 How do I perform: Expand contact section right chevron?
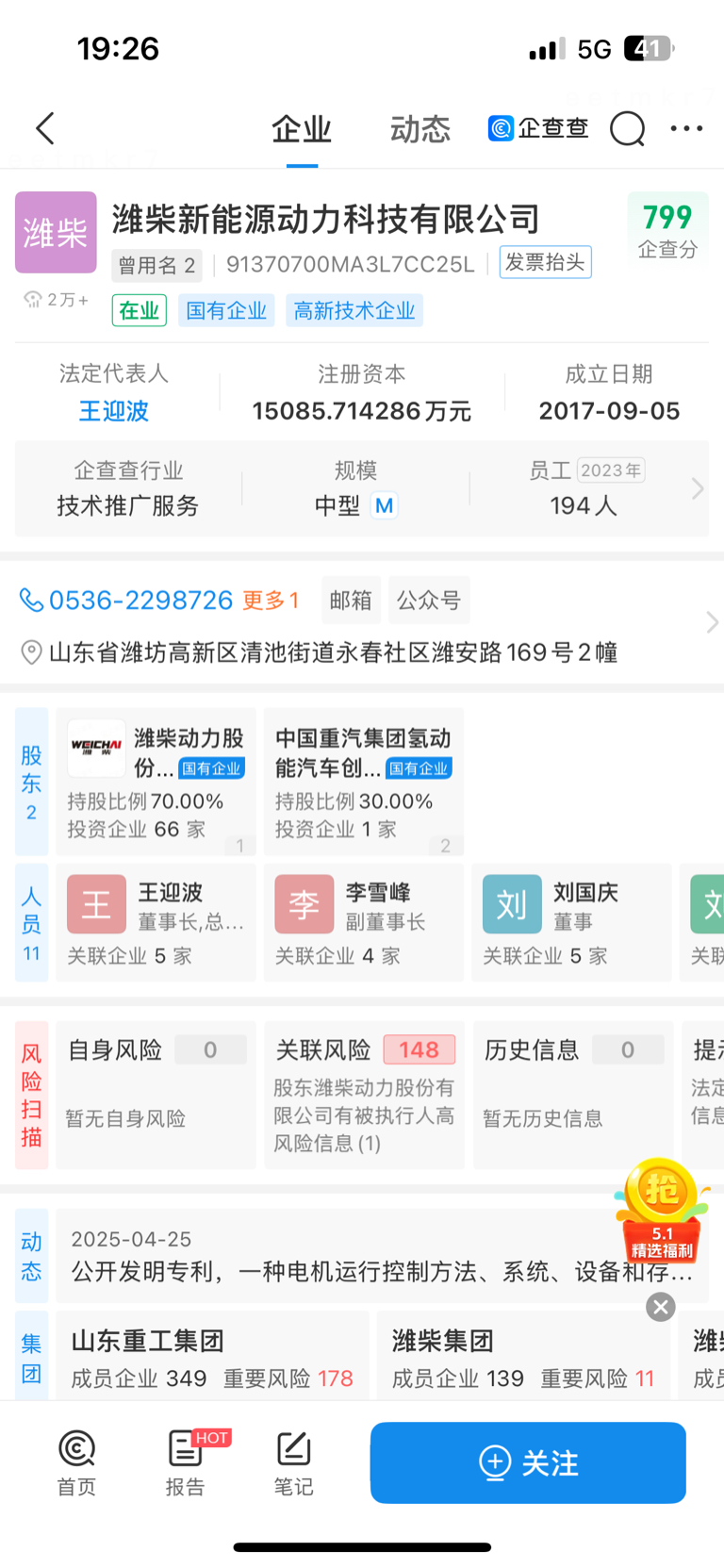pyautogui.click(x=712, y=622)
